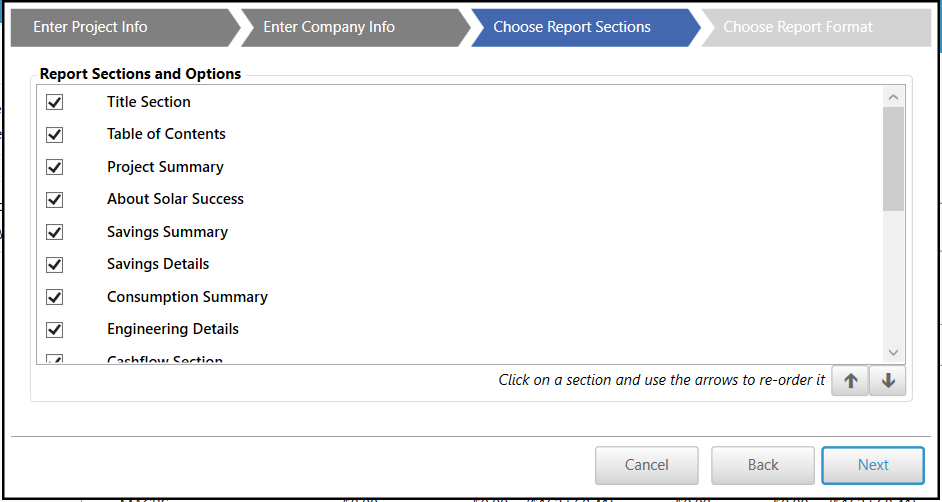The width and height of the screenshot is (942, 502).
Task: Disable the Project Summary checkbox
Action: click(55, 167)
